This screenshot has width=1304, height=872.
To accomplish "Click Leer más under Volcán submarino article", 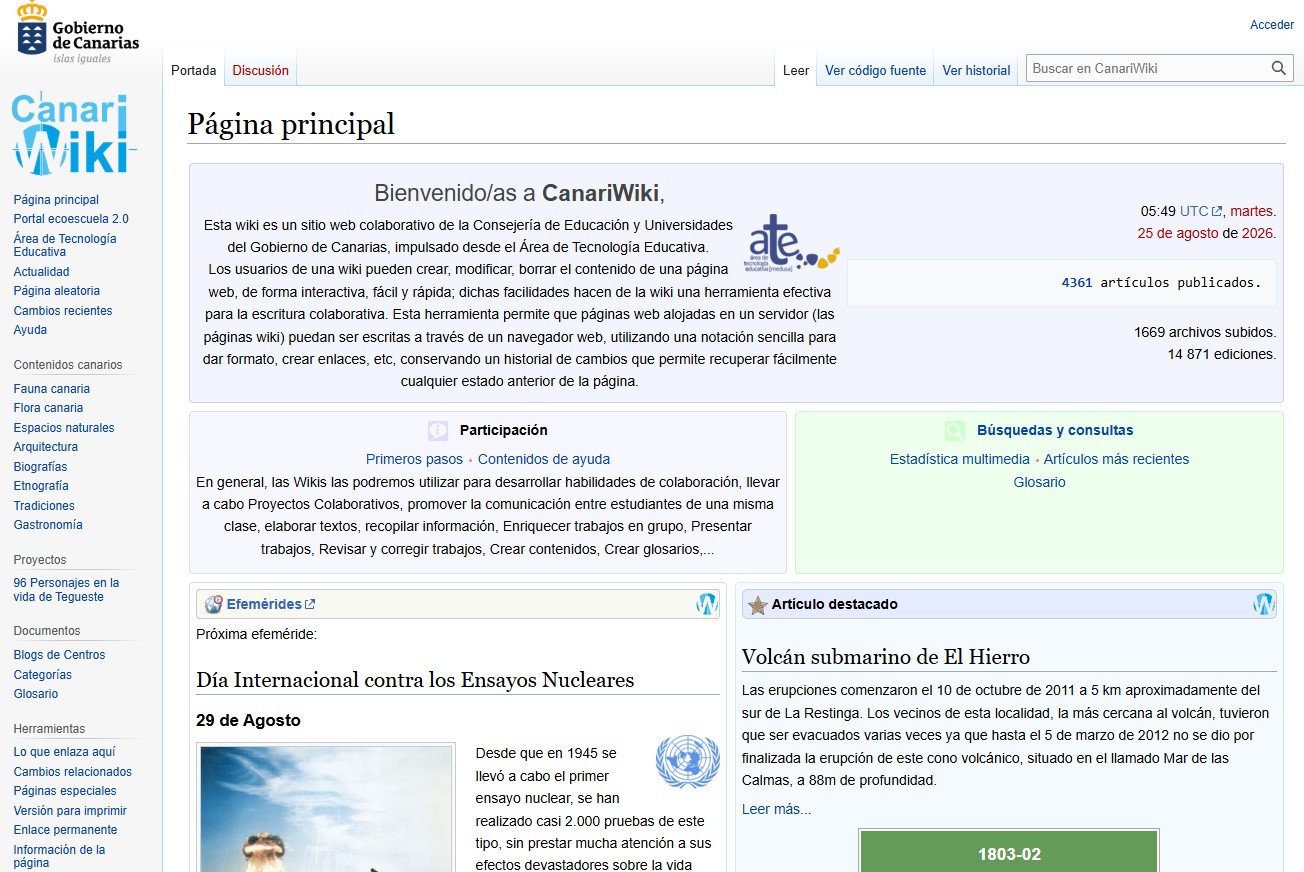I will click(776, 810).
